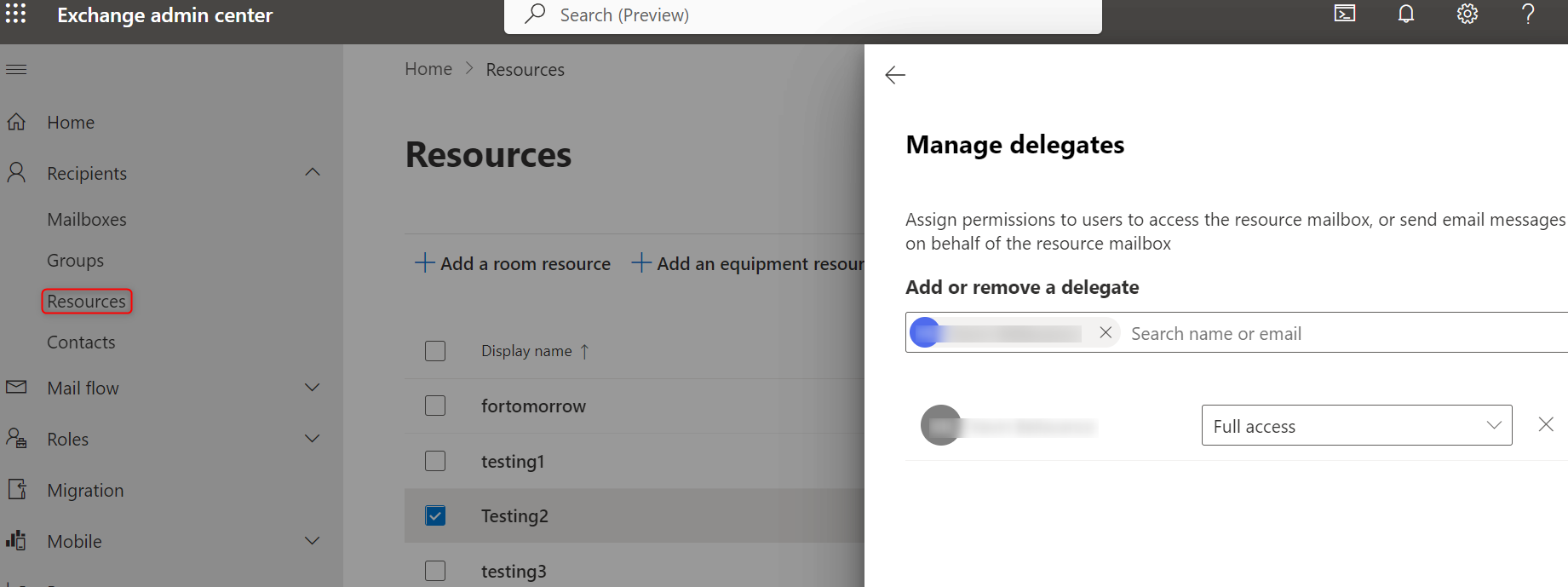The height and width of the screenshot is (587, 1568).
Task: Click the Migration icon in sidebar
Action: [16, 490]
